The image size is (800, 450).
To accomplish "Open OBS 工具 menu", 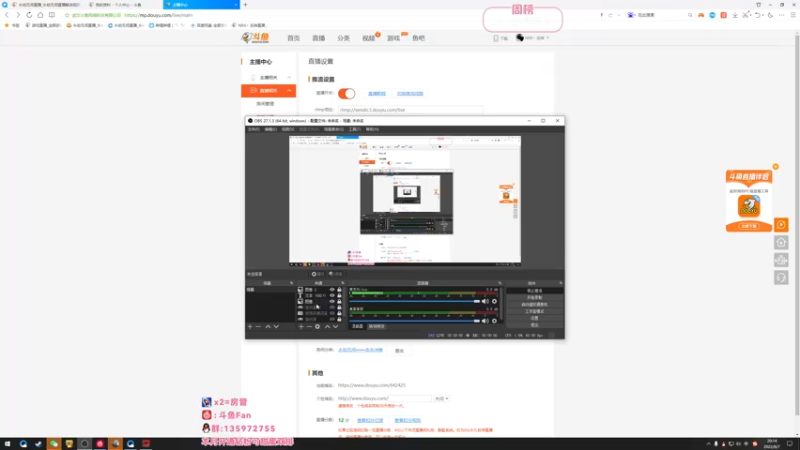I will (355, 130).
